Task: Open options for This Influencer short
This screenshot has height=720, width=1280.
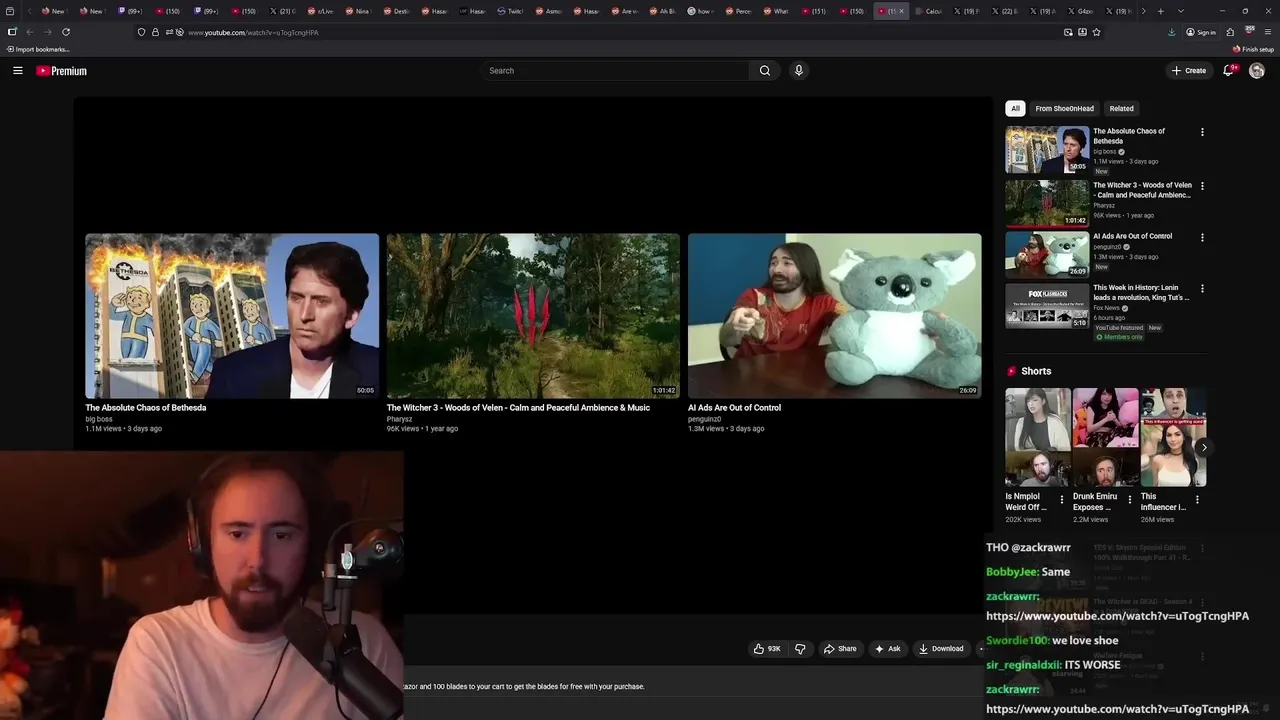Action: (1197, 499)
